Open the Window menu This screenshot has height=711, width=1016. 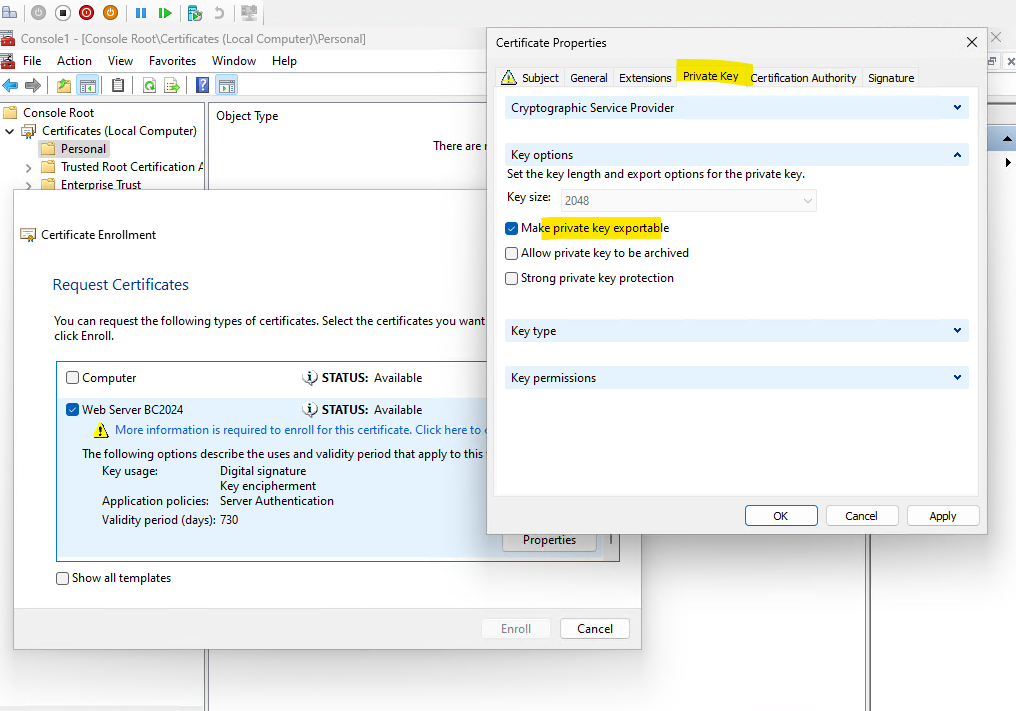(x=234, y=61)
